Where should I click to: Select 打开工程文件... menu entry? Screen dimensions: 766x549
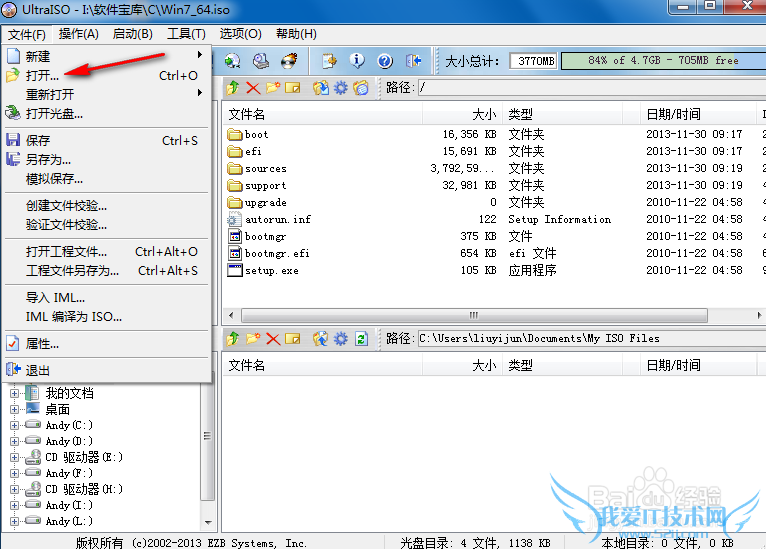pyautogui.click(x=106, y=252)
